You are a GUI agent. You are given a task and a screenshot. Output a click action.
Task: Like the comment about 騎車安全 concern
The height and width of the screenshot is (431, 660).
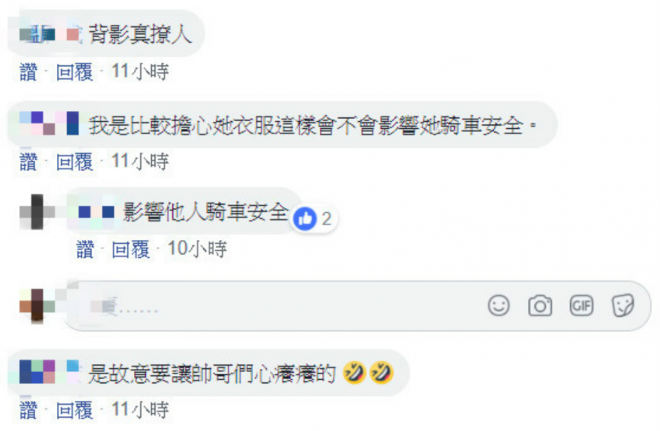(x=28, y=162)
